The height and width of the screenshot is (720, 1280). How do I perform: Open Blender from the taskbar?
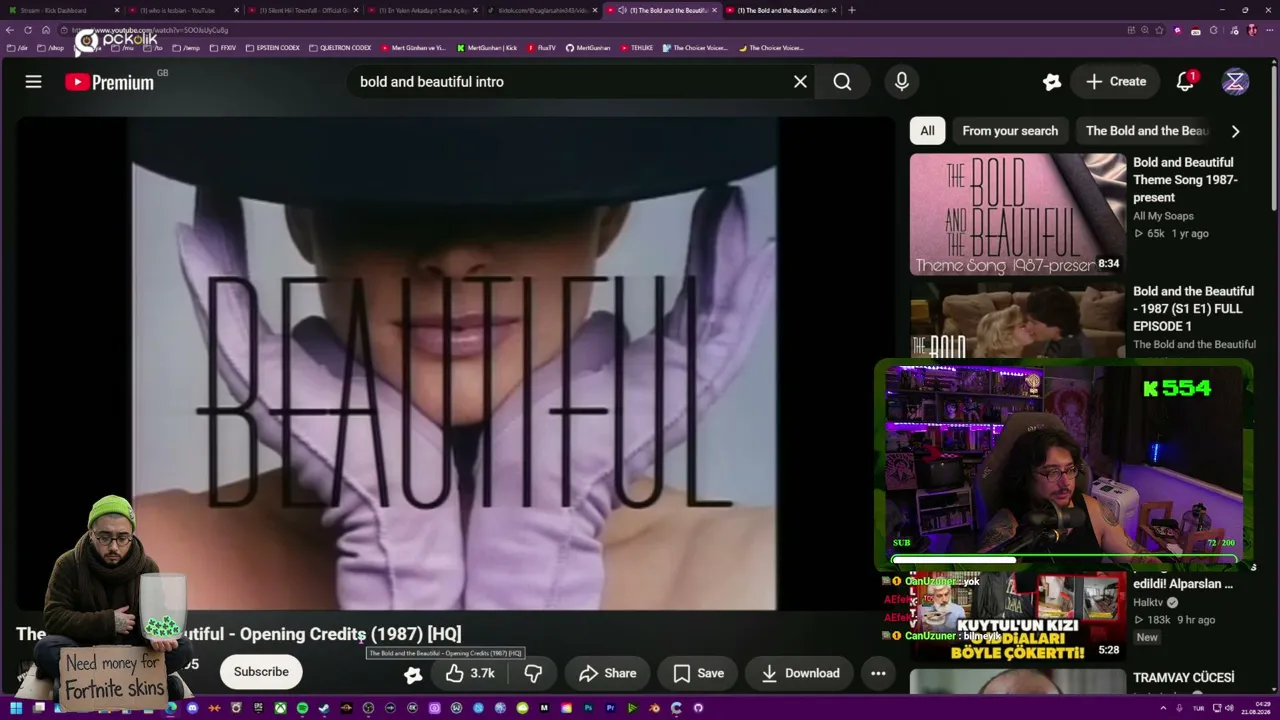pyautogui.click(x=654, y=708)
